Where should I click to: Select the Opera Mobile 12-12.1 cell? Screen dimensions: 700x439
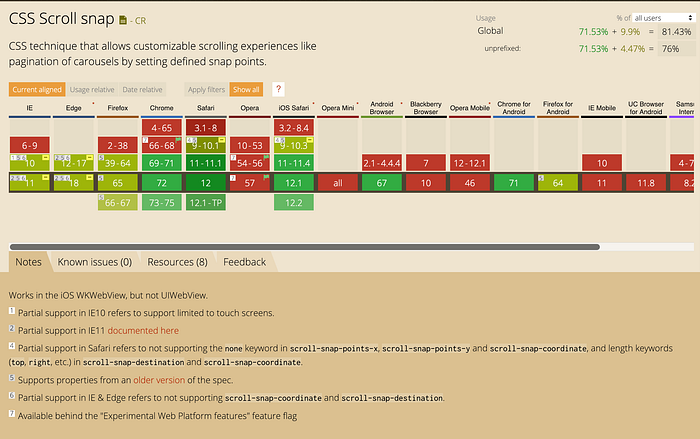tap(470, 163)
